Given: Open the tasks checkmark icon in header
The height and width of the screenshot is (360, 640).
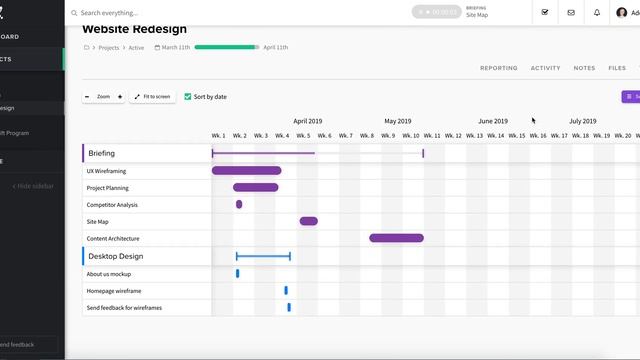Looking at the screenshot, I should (544, 12).
